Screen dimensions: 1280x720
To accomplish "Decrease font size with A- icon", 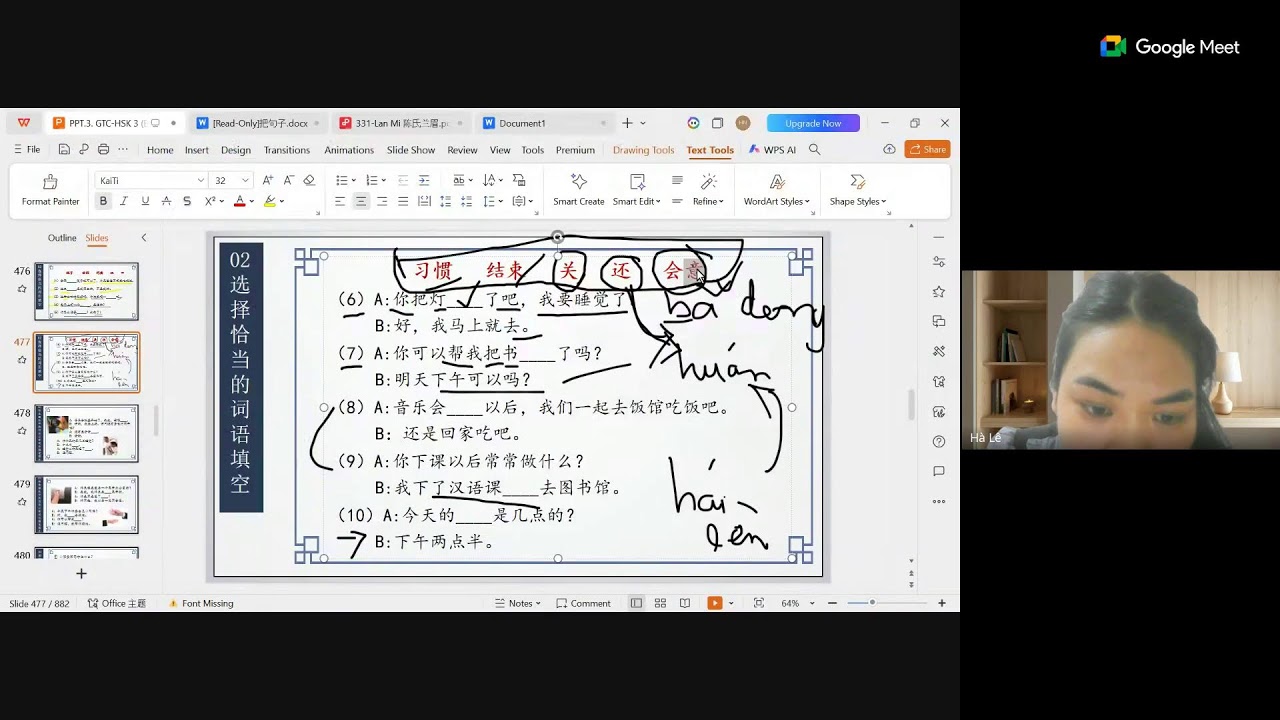I will pos(288,180).
